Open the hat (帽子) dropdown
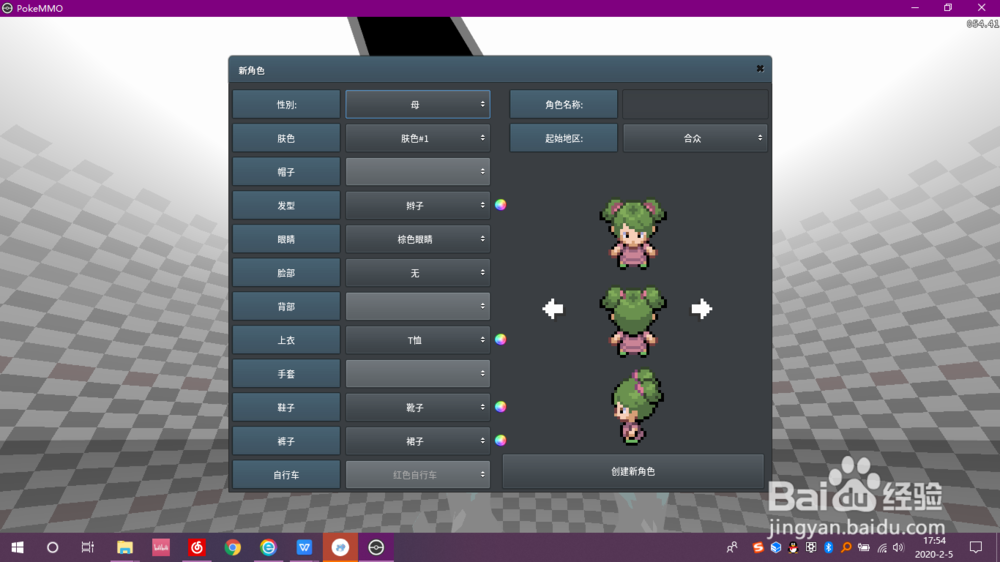This screenshot has height=562, width=1000. pyautogui.click(x=418, y=172)
